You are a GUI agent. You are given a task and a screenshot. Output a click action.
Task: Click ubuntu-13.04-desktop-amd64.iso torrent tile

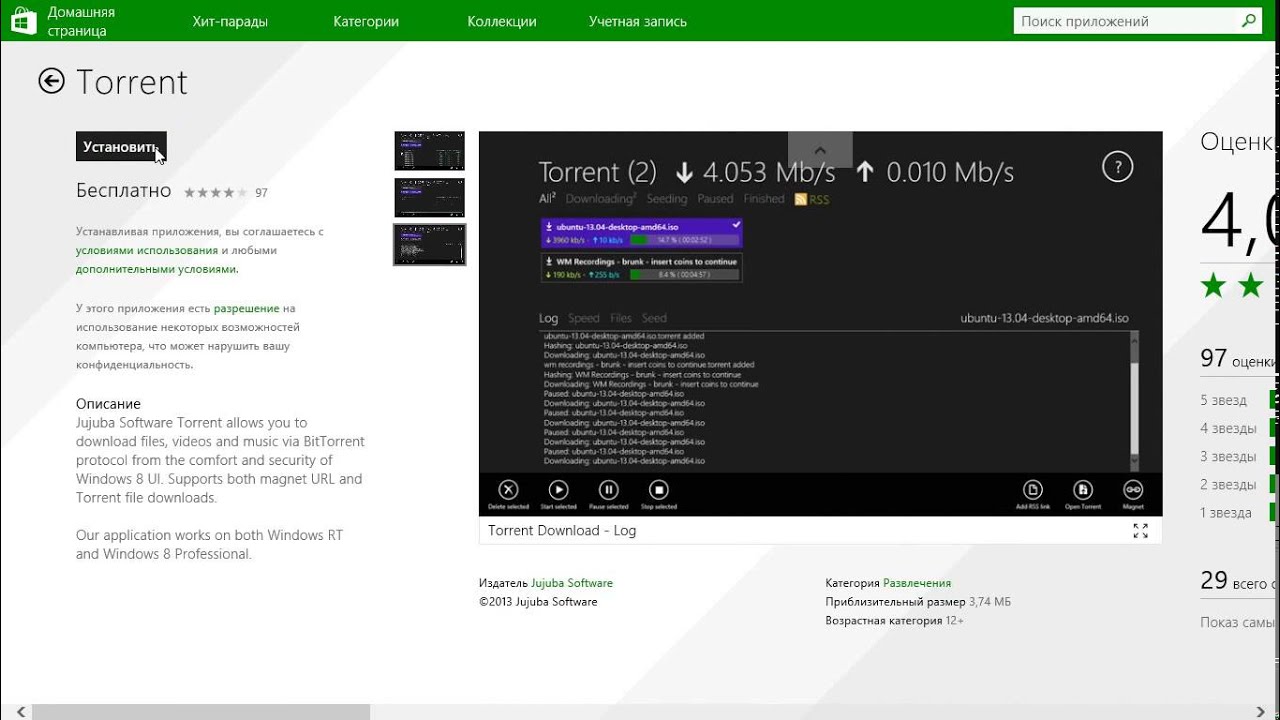(641, 233)
